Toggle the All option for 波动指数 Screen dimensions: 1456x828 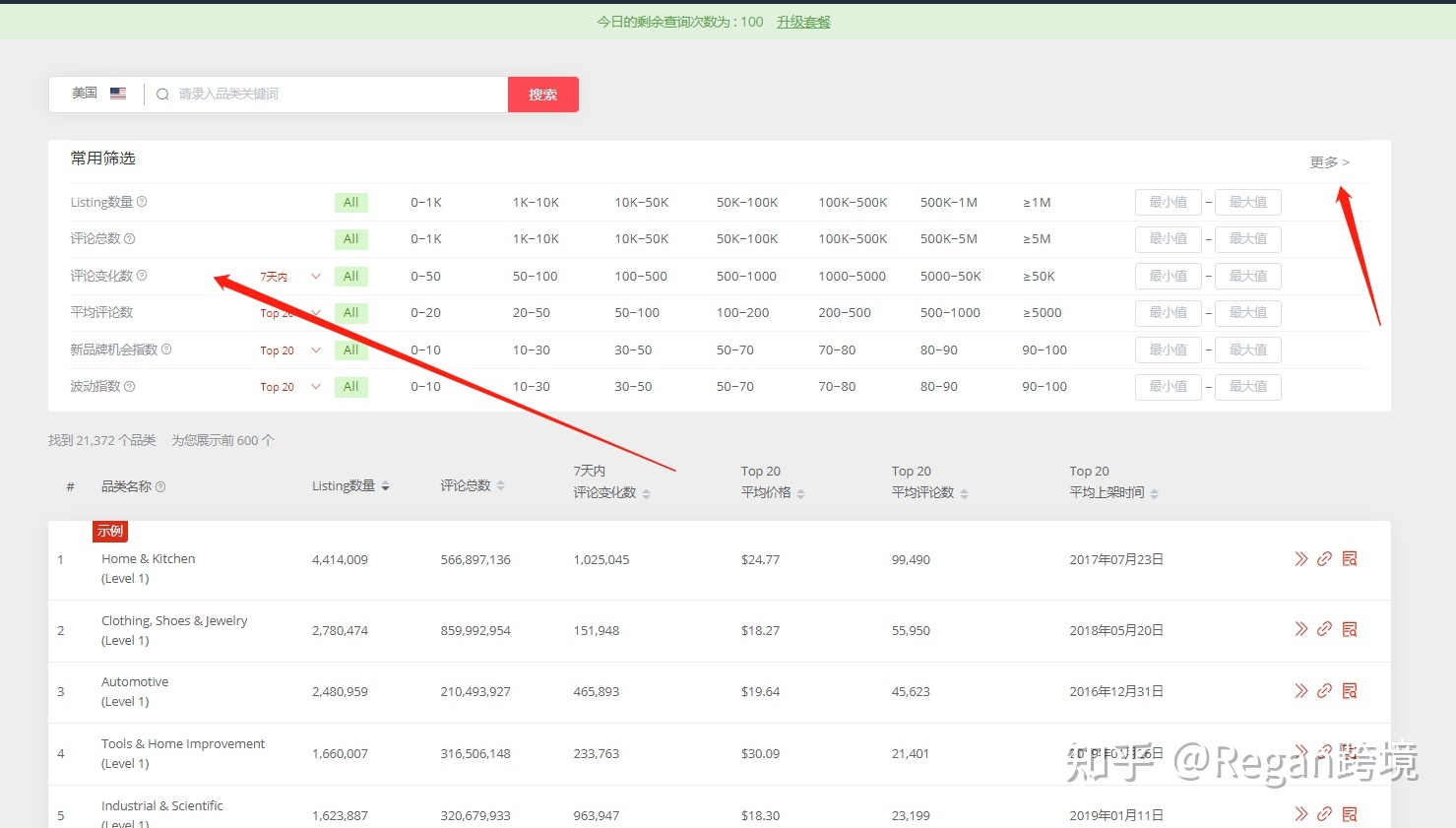coord(350,387)
